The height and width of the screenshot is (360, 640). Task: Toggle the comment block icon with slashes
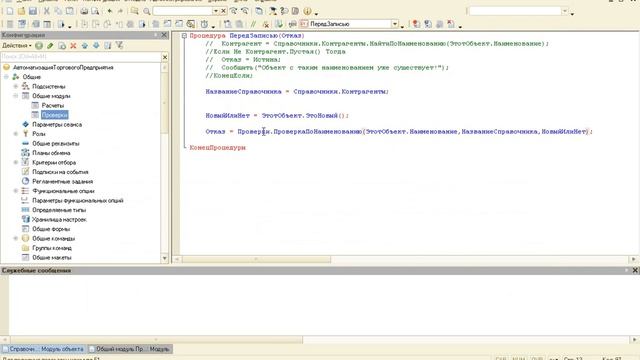tap(253, 24)
